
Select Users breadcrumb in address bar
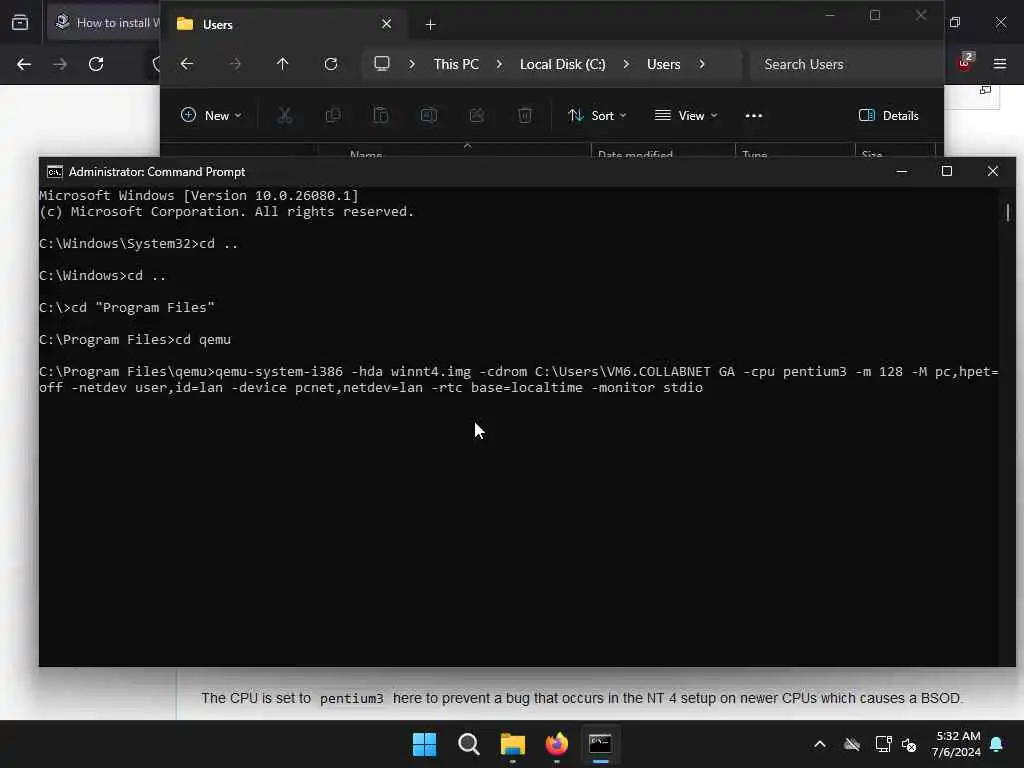(664, 64)
